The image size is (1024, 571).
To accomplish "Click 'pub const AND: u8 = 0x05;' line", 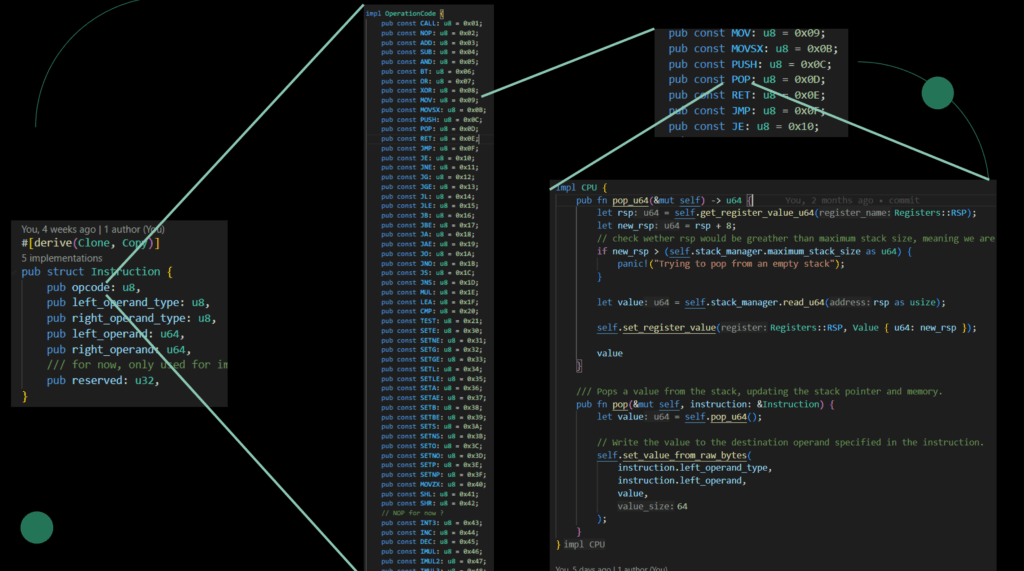I will [x=430, y=61].
